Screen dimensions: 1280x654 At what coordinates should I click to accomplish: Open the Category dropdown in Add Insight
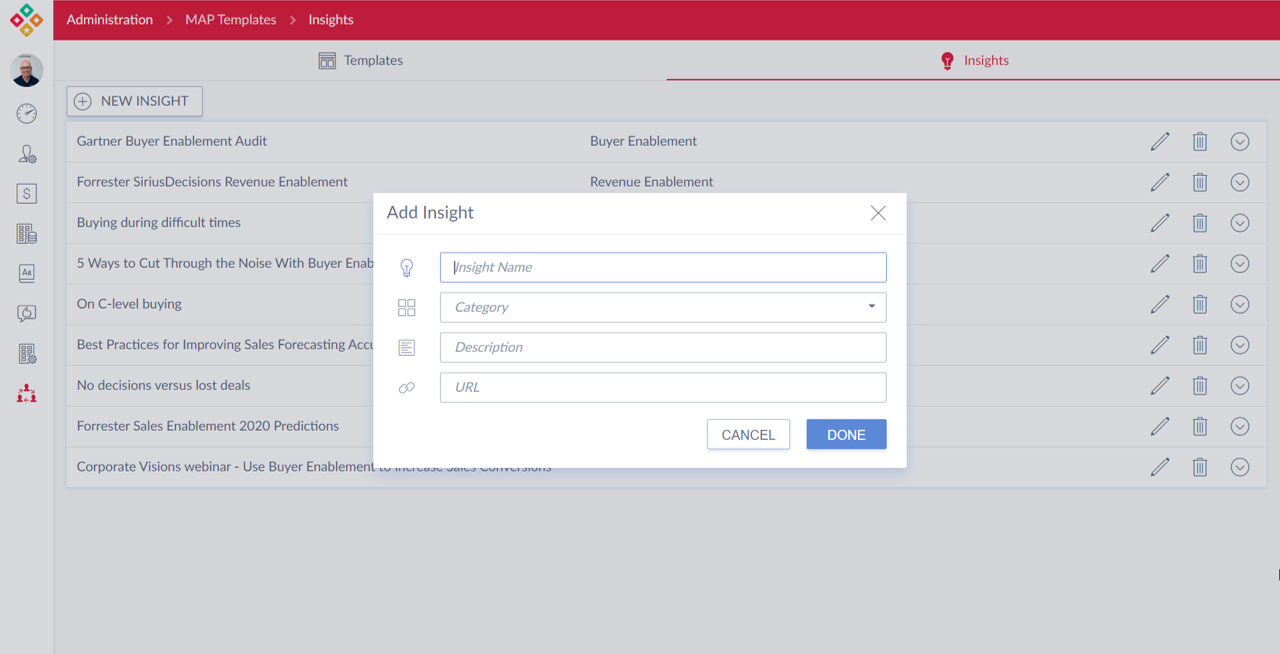662,307
